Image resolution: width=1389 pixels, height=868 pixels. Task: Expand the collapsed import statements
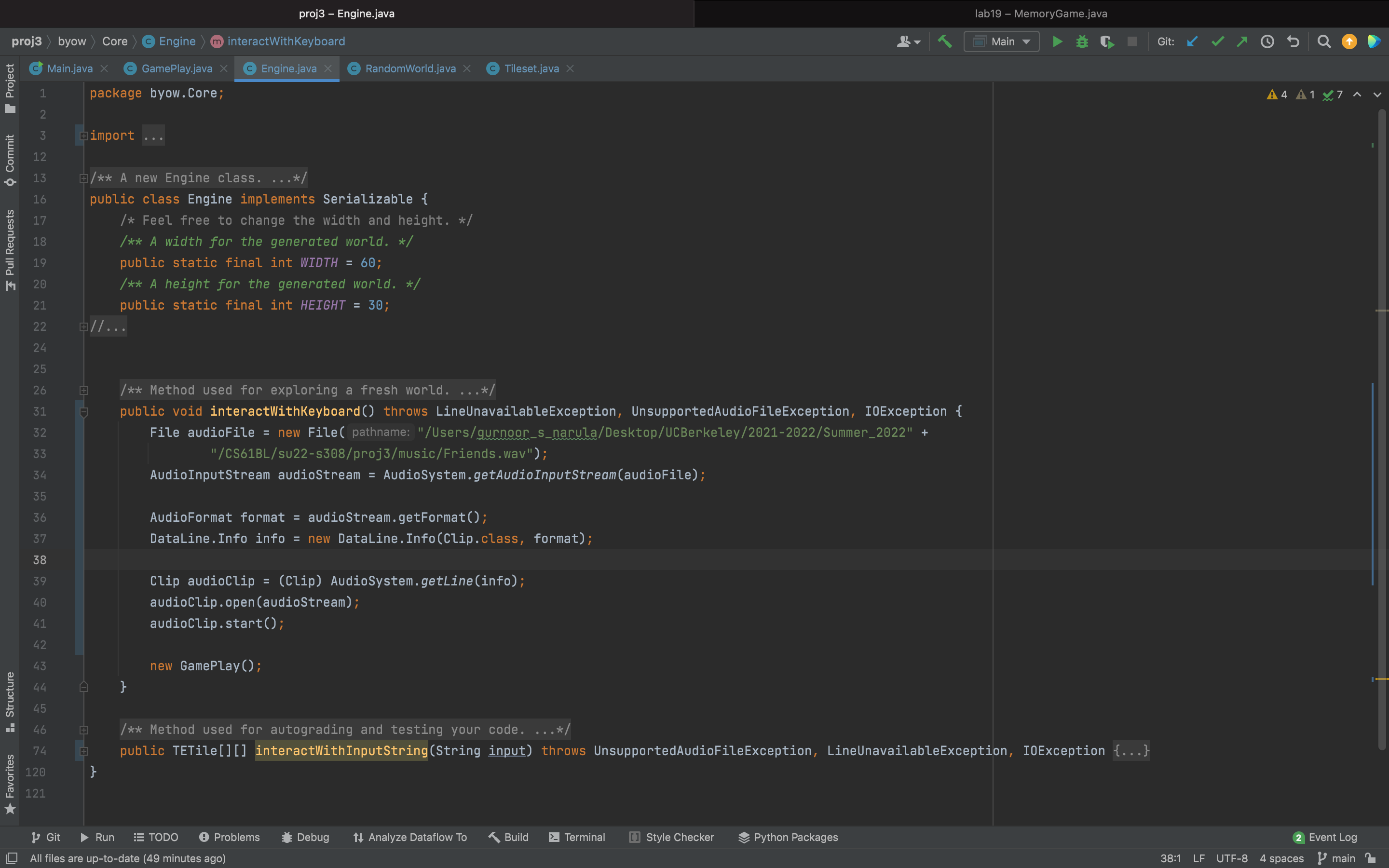pos(84,136)
